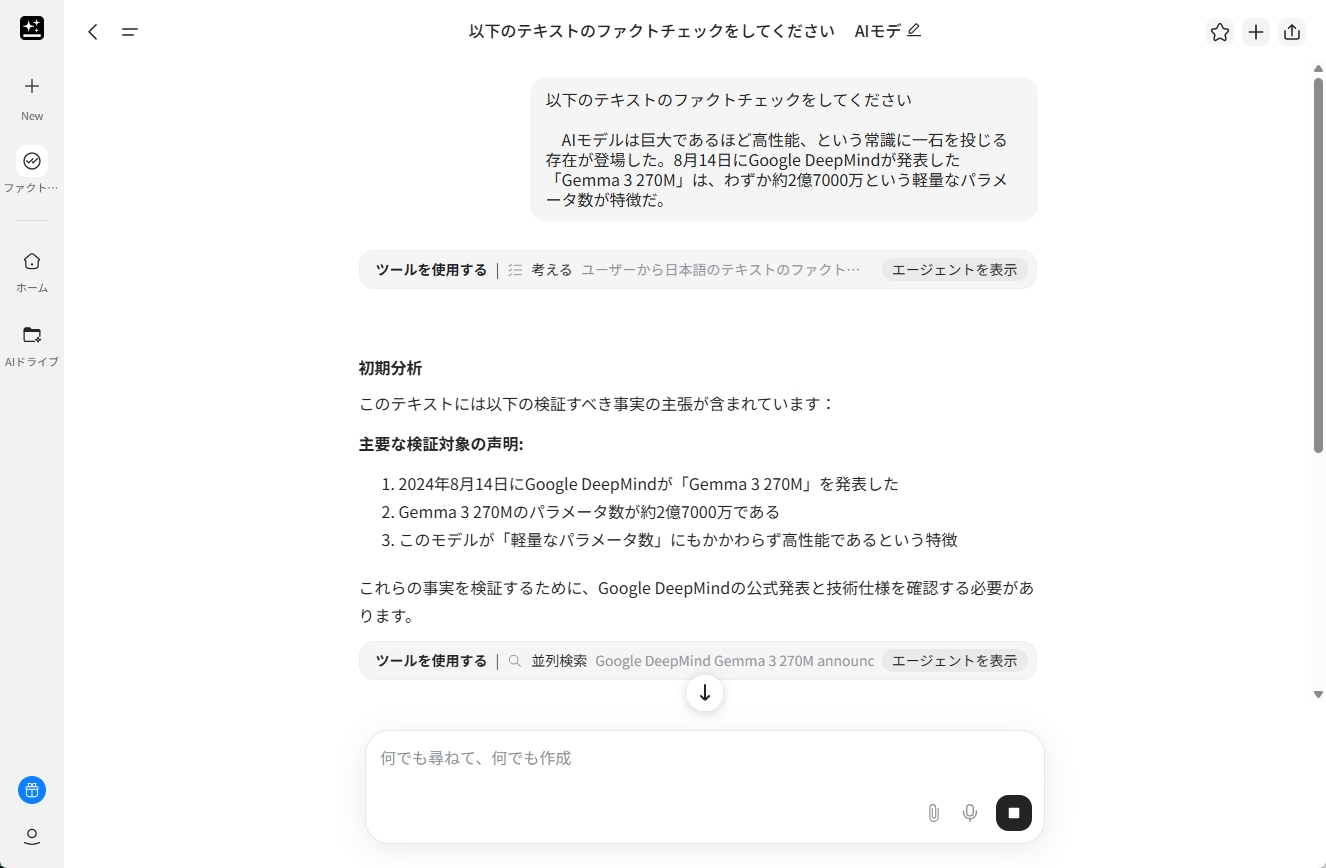Click エージェントを表示 on 考える row
Screen dimensions: 1326x868
(954, 270)
